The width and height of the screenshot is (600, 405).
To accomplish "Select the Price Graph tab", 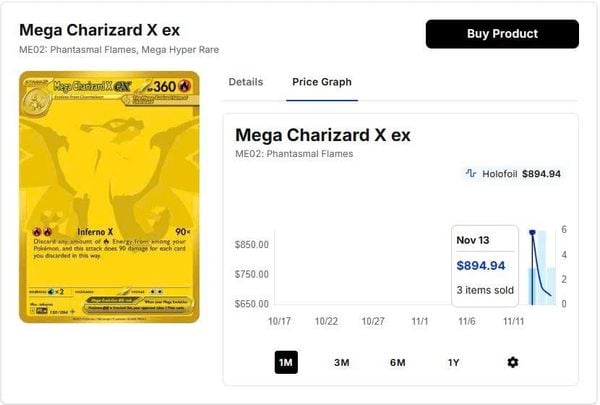I will tap(321, 82).
